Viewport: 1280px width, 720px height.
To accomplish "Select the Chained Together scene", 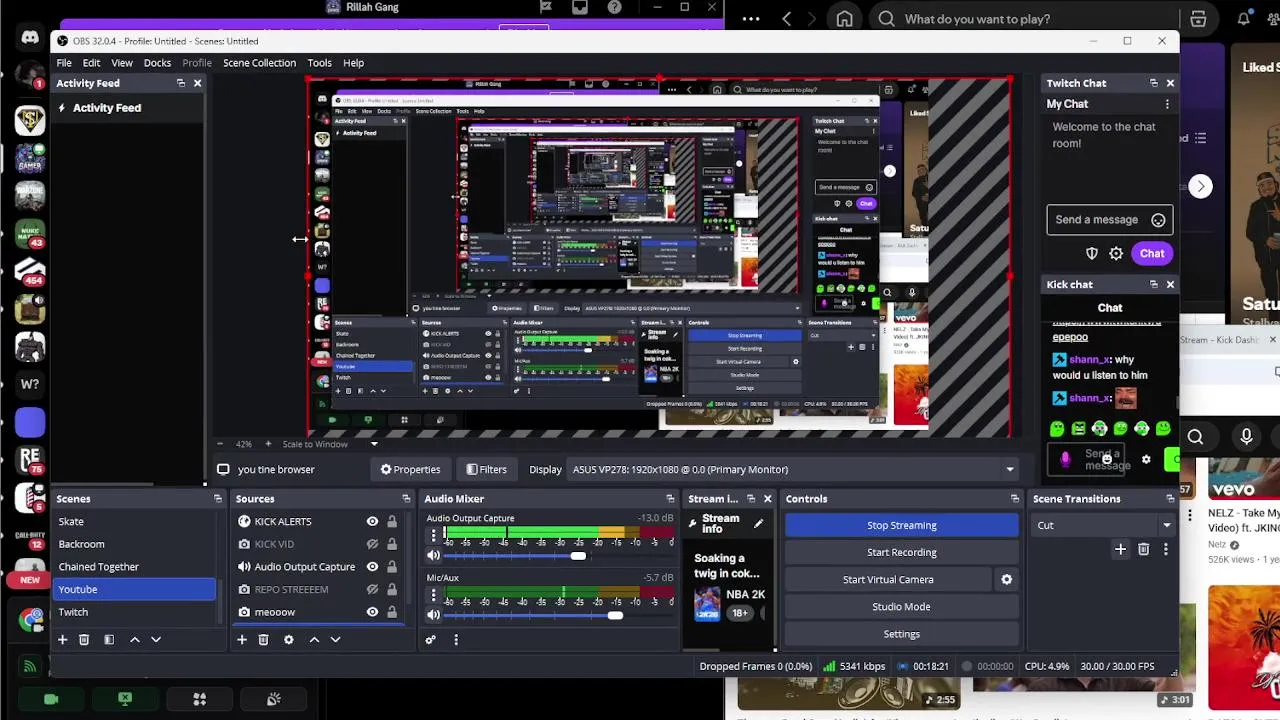I will tap(99, 567).
